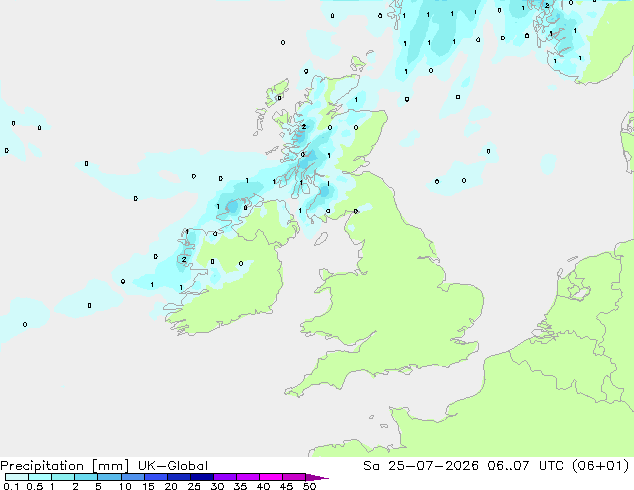This screenshot has width=634, height=490.
Task: Select the 15–20 mm legend swatch
Action: [x=156, y=477]
